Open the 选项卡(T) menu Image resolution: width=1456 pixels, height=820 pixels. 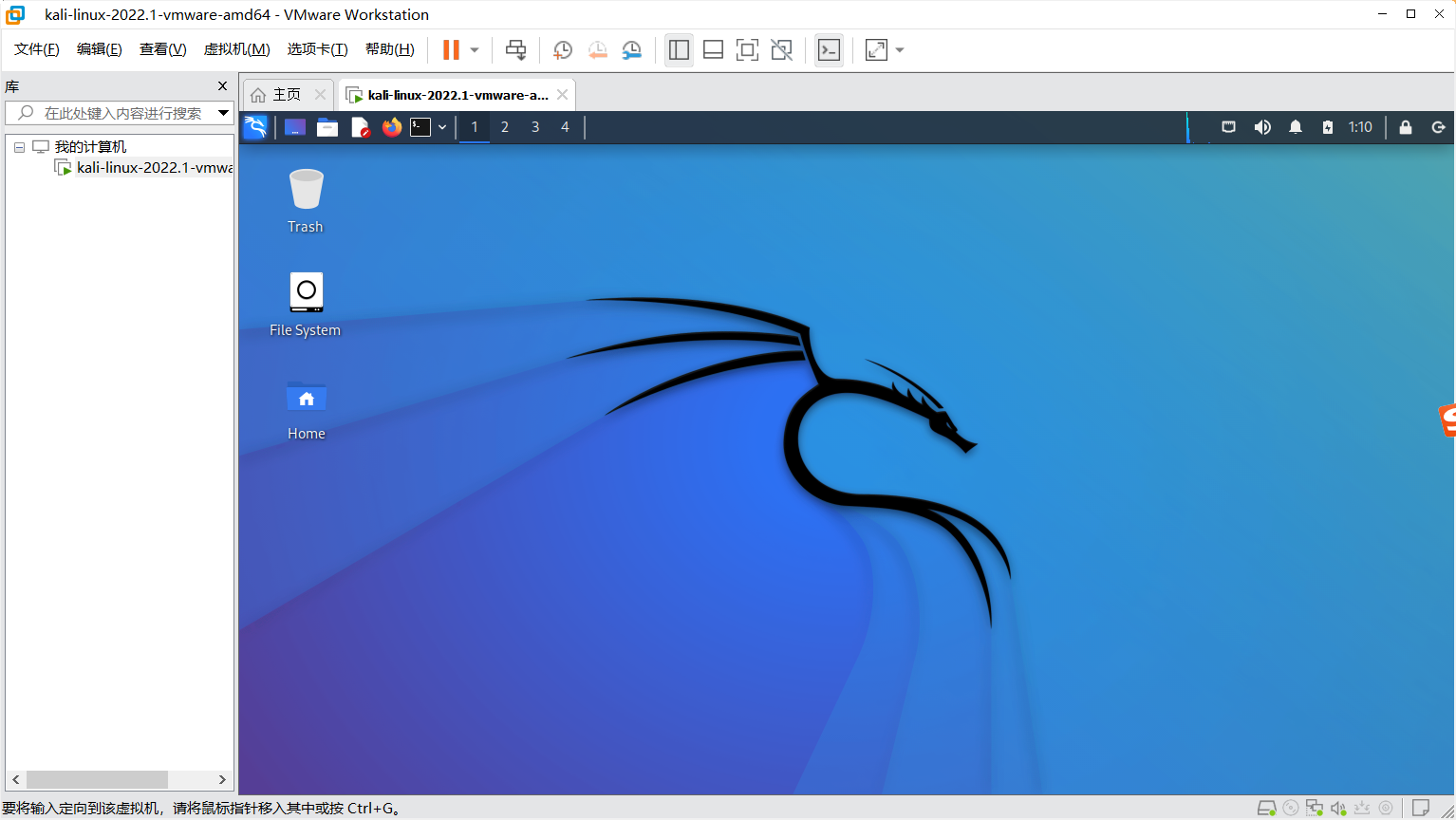318,49
